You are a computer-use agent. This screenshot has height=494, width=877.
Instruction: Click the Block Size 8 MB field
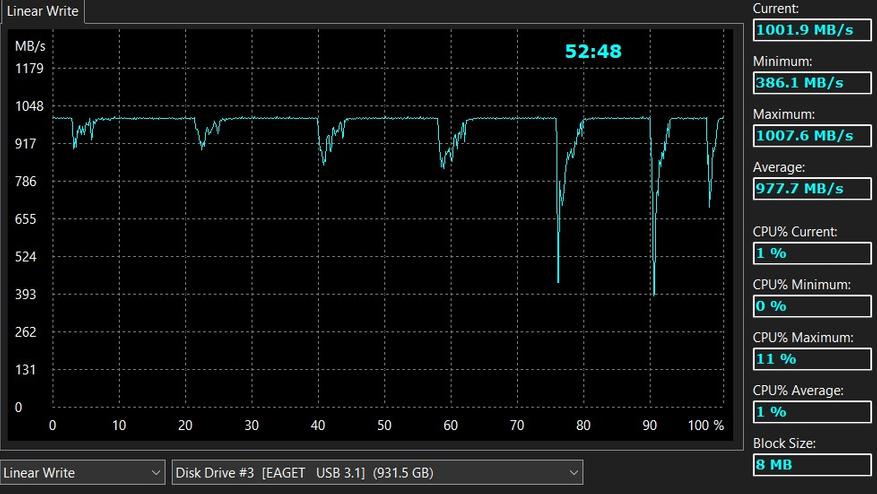[812, 464]
